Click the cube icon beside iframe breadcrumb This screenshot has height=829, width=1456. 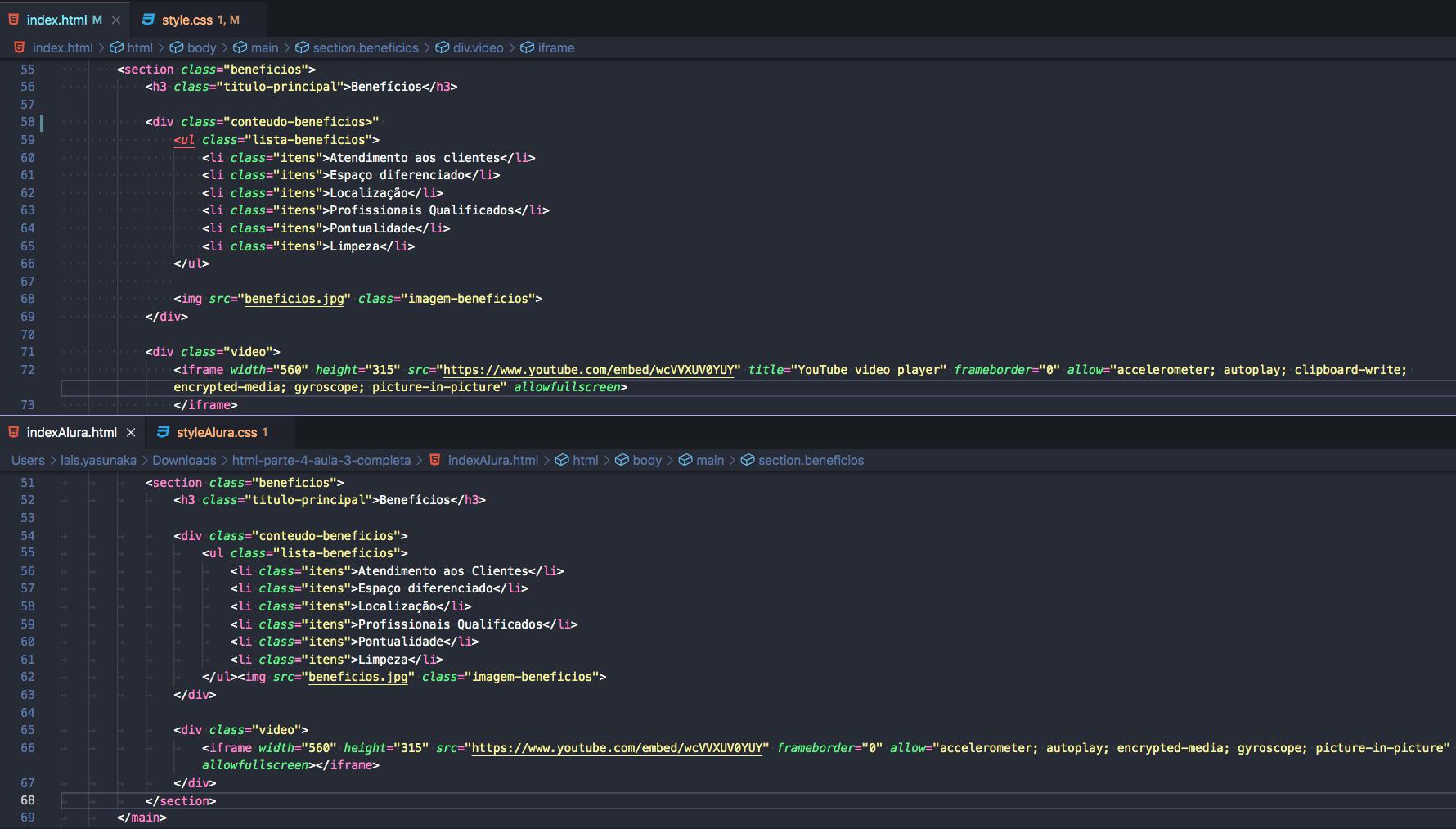527,47
